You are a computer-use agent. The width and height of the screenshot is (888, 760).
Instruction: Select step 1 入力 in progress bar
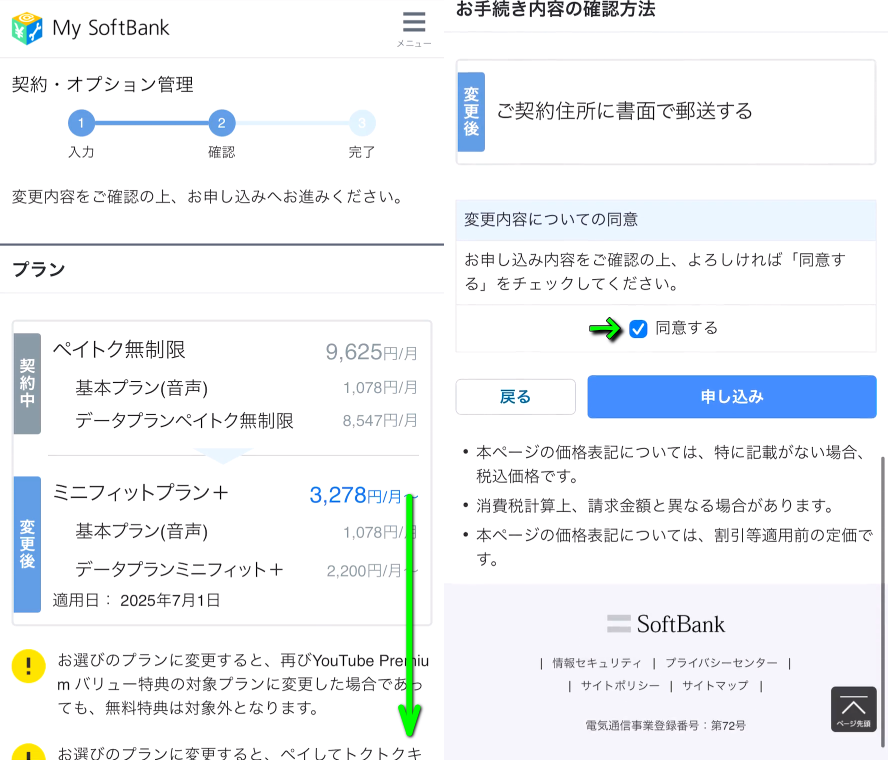(81, 123)
